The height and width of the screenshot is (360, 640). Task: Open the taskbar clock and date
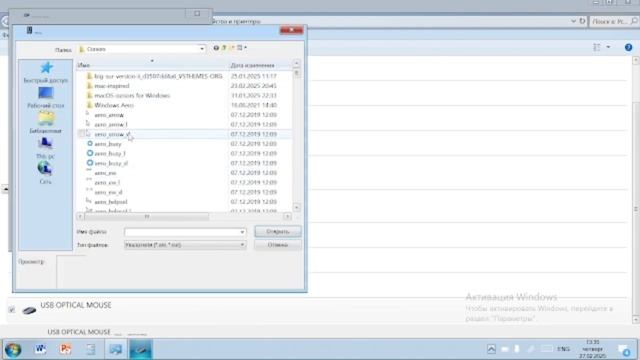[592, 349]
